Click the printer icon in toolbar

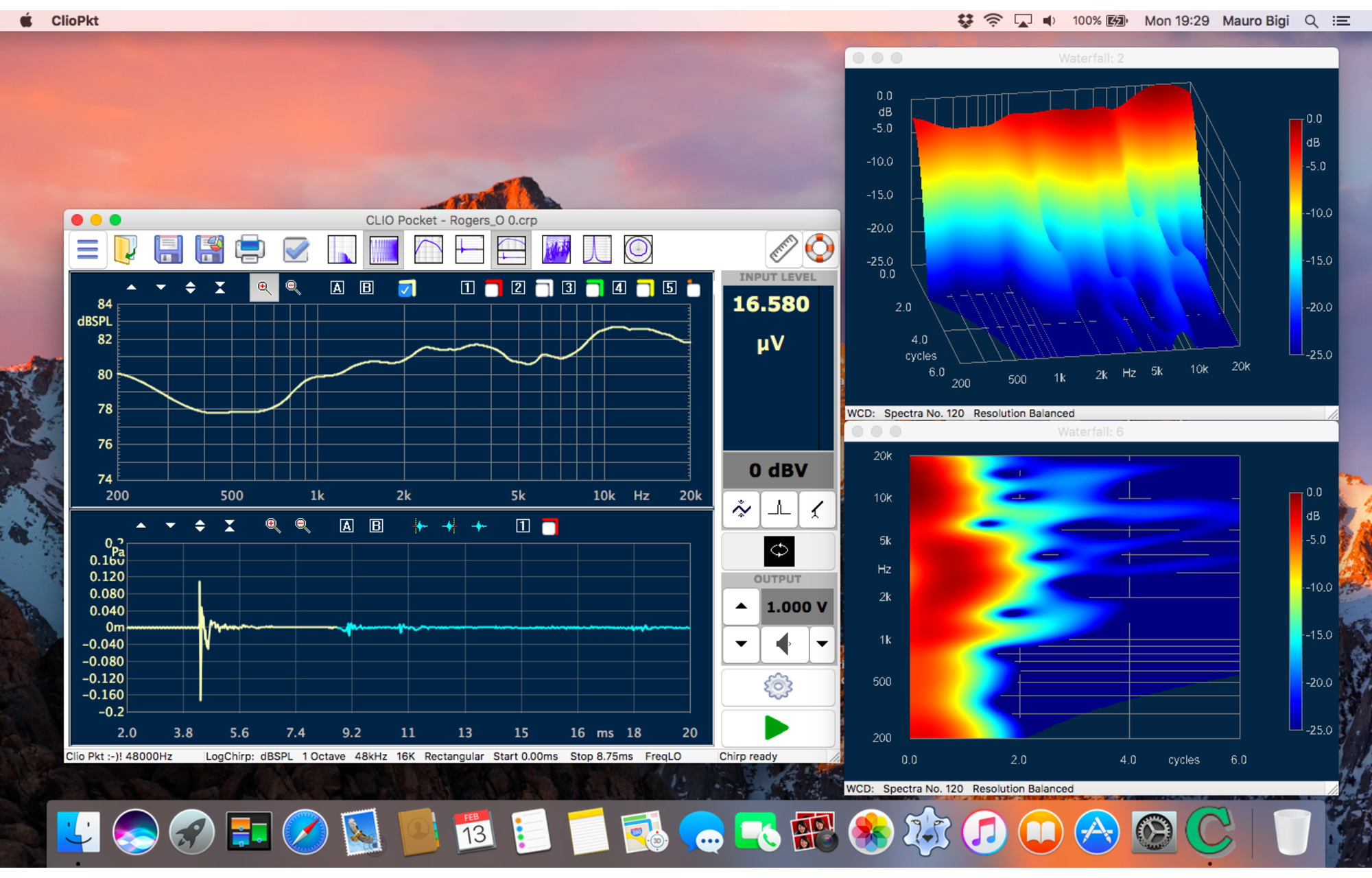pyautogui.click(x=250, y=250)
